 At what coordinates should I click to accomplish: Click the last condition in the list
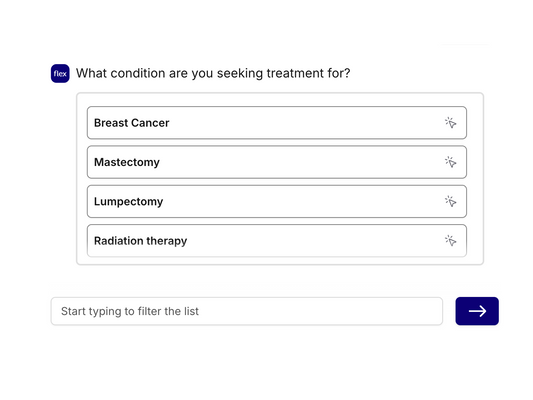(277, 241)
